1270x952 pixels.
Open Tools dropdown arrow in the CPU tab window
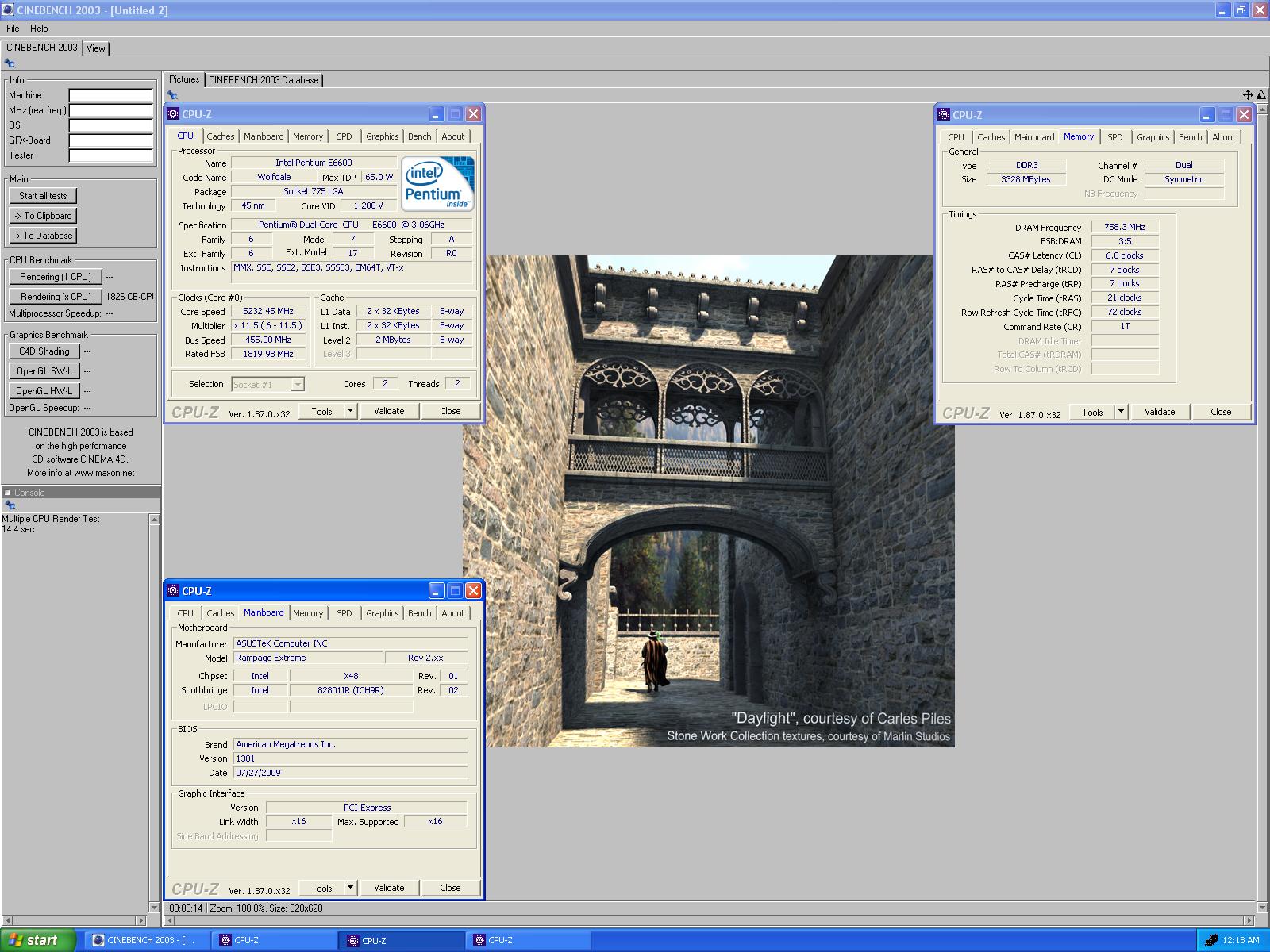pos(350,411)
